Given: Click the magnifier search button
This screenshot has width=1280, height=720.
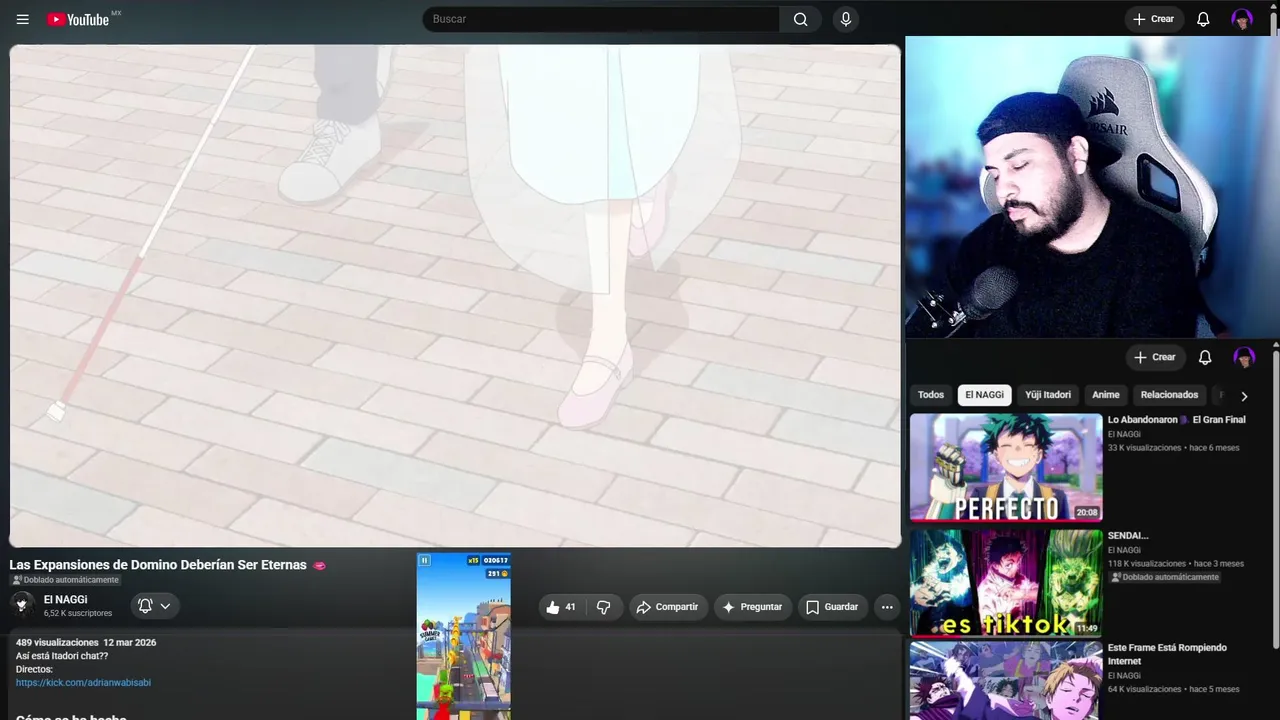Looking at the screenshot, I should (x=800, y=19).
